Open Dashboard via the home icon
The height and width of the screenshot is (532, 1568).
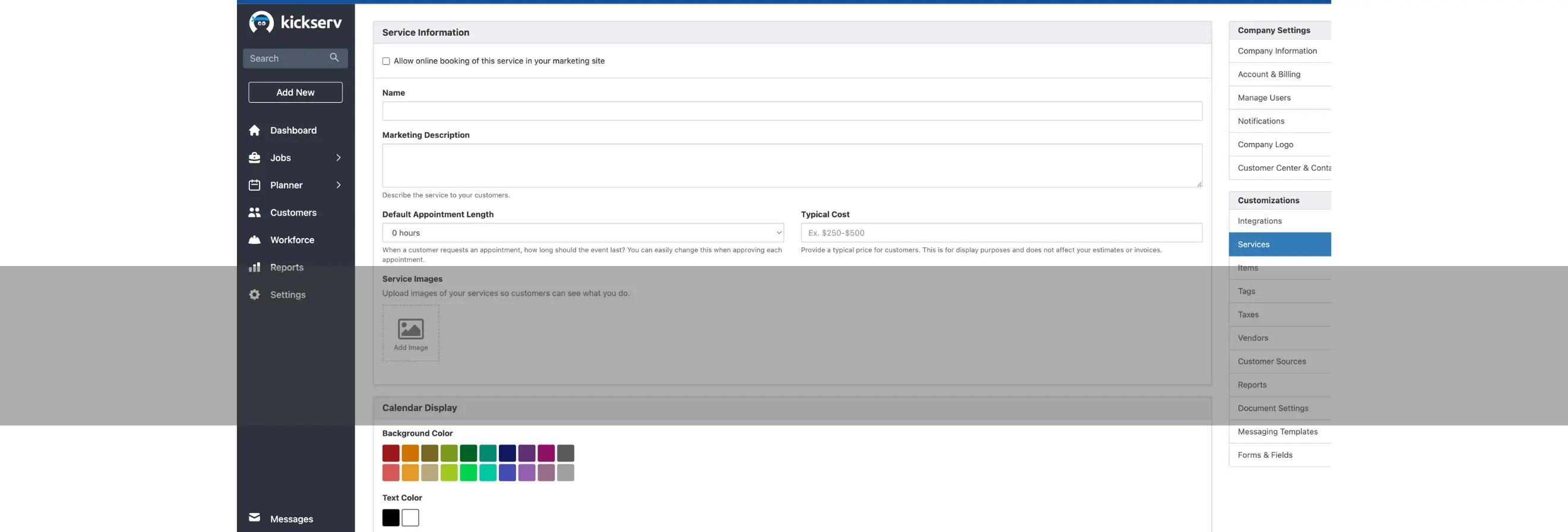[254, 130]
